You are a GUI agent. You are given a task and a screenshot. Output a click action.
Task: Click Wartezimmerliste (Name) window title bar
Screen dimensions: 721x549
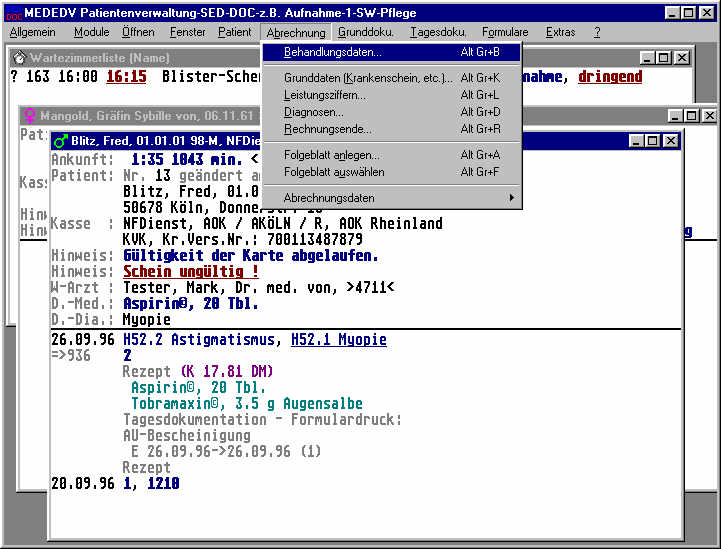point(100,57)
